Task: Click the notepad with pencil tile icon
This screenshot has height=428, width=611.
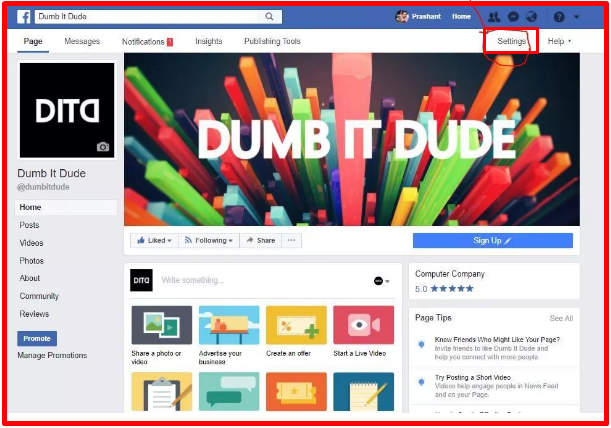Action: click(x=364, y=391)
